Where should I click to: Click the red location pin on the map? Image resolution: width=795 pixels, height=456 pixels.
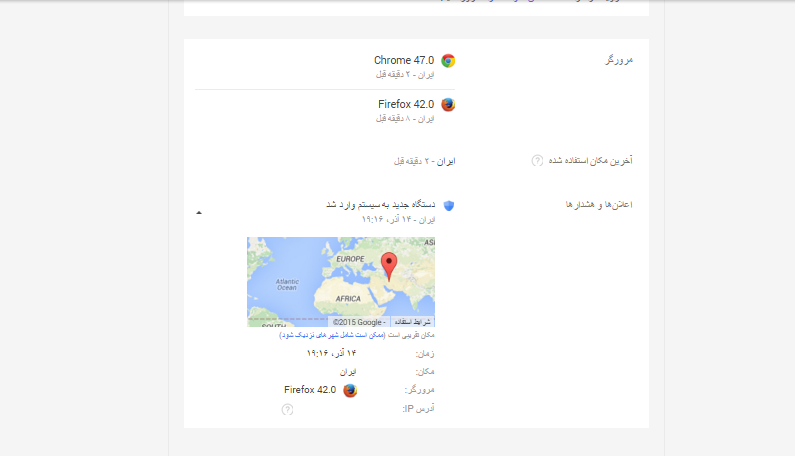tap(389, 266)
